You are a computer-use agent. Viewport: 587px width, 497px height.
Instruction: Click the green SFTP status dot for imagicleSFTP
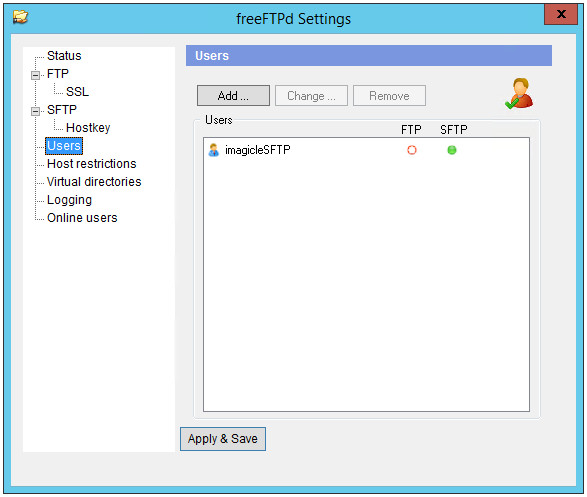(x=452, y=150)
